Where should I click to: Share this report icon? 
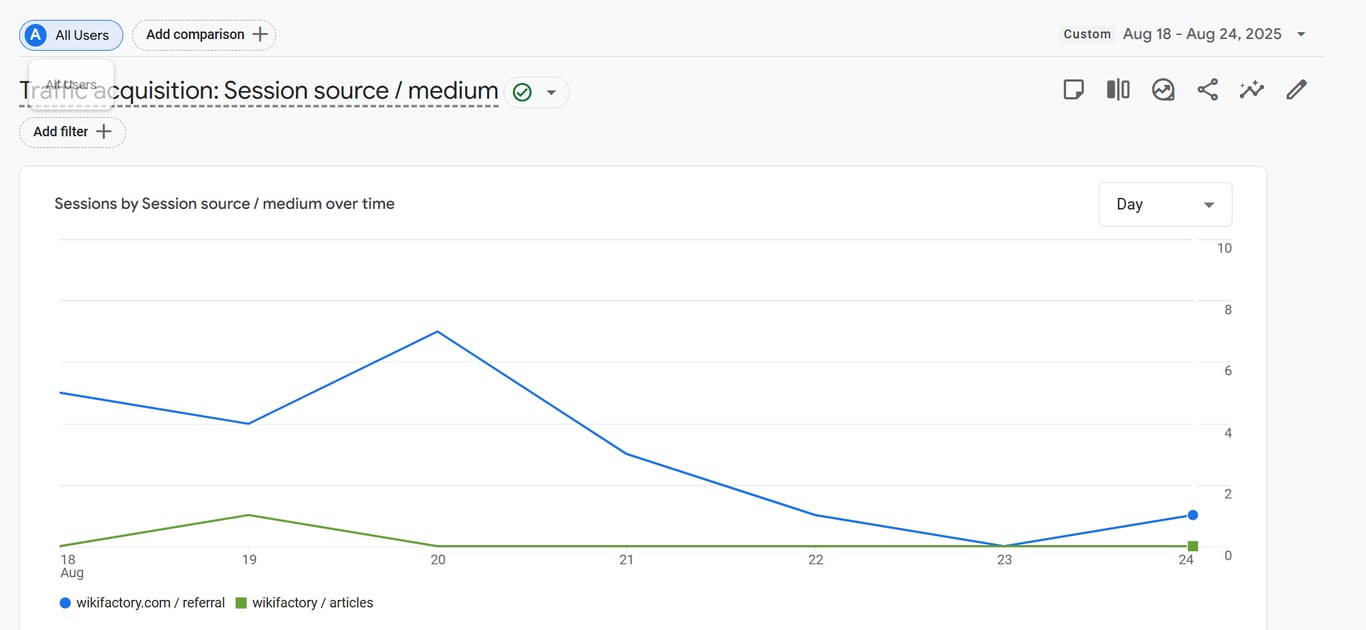click(x=1208, y=90)
